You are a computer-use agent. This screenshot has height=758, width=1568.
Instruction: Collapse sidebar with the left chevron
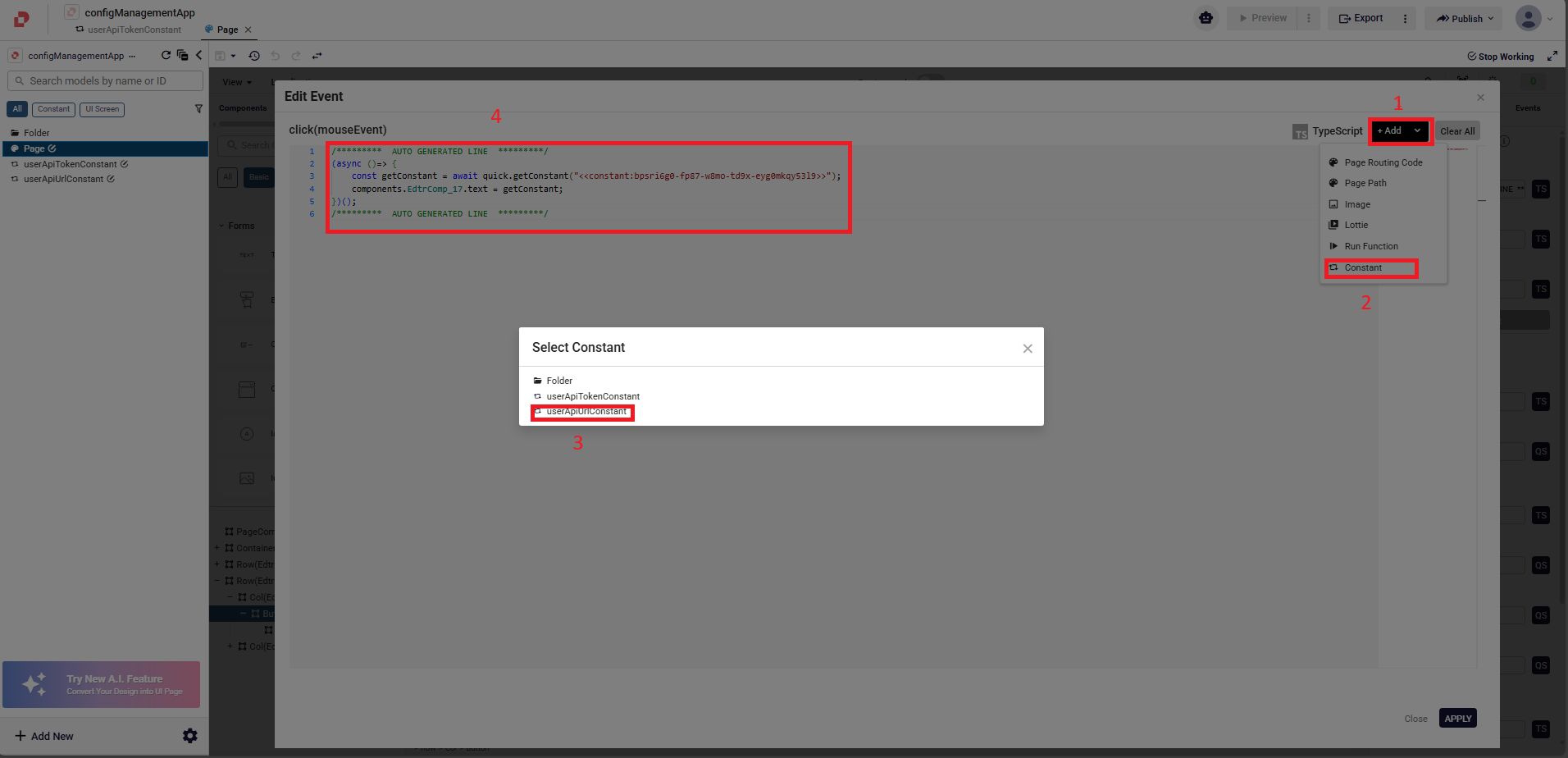pos(198,55)
